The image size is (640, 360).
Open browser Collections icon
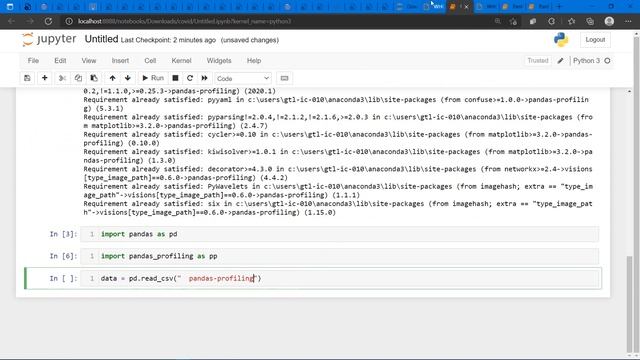[590, 21]
